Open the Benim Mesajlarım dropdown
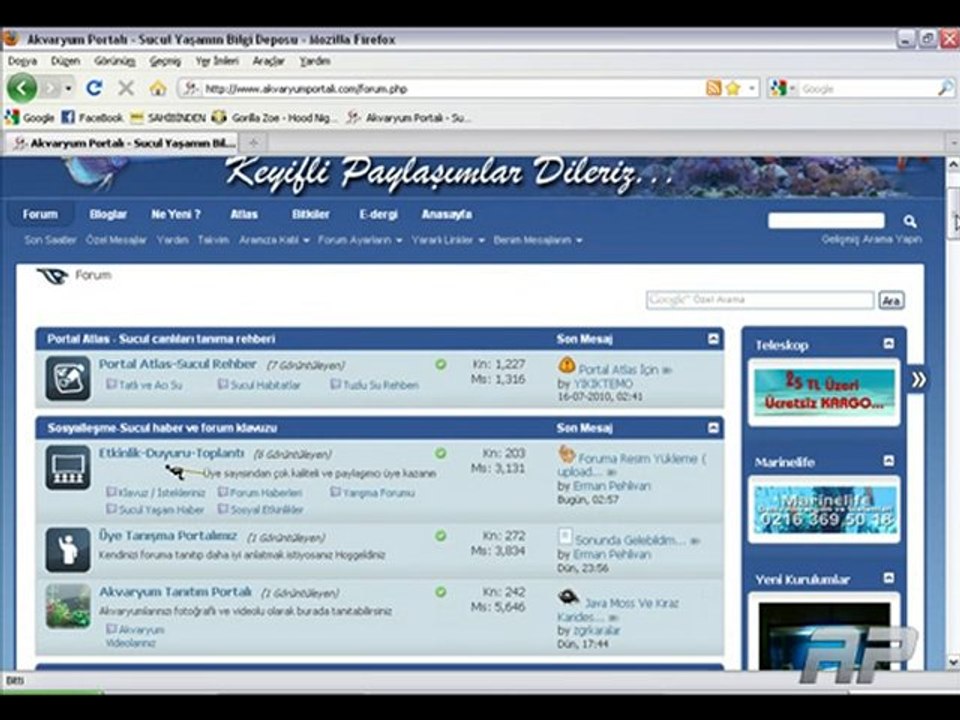 538,240
